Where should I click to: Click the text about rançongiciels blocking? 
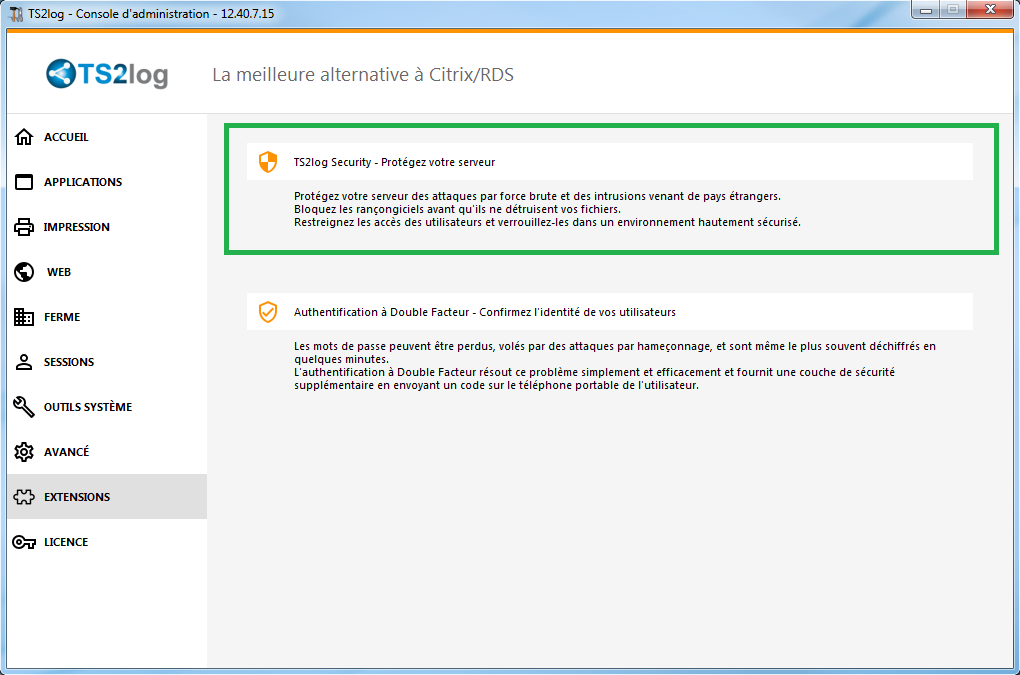click(x=457, y=209)
